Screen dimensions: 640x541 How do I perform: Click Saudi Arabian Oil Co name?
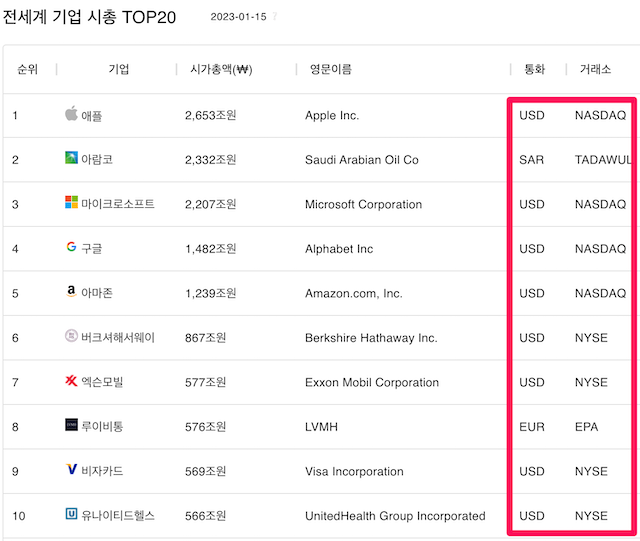pos(362,159)
